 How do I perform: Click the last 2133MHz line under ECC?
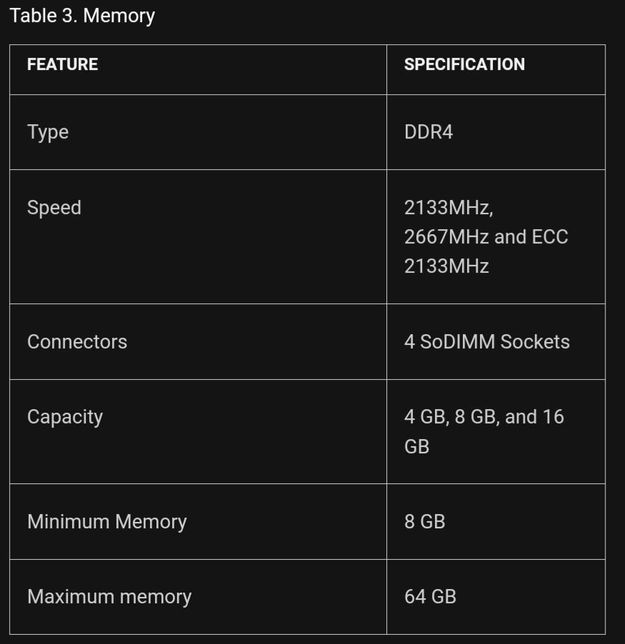(x=446, y=266)
